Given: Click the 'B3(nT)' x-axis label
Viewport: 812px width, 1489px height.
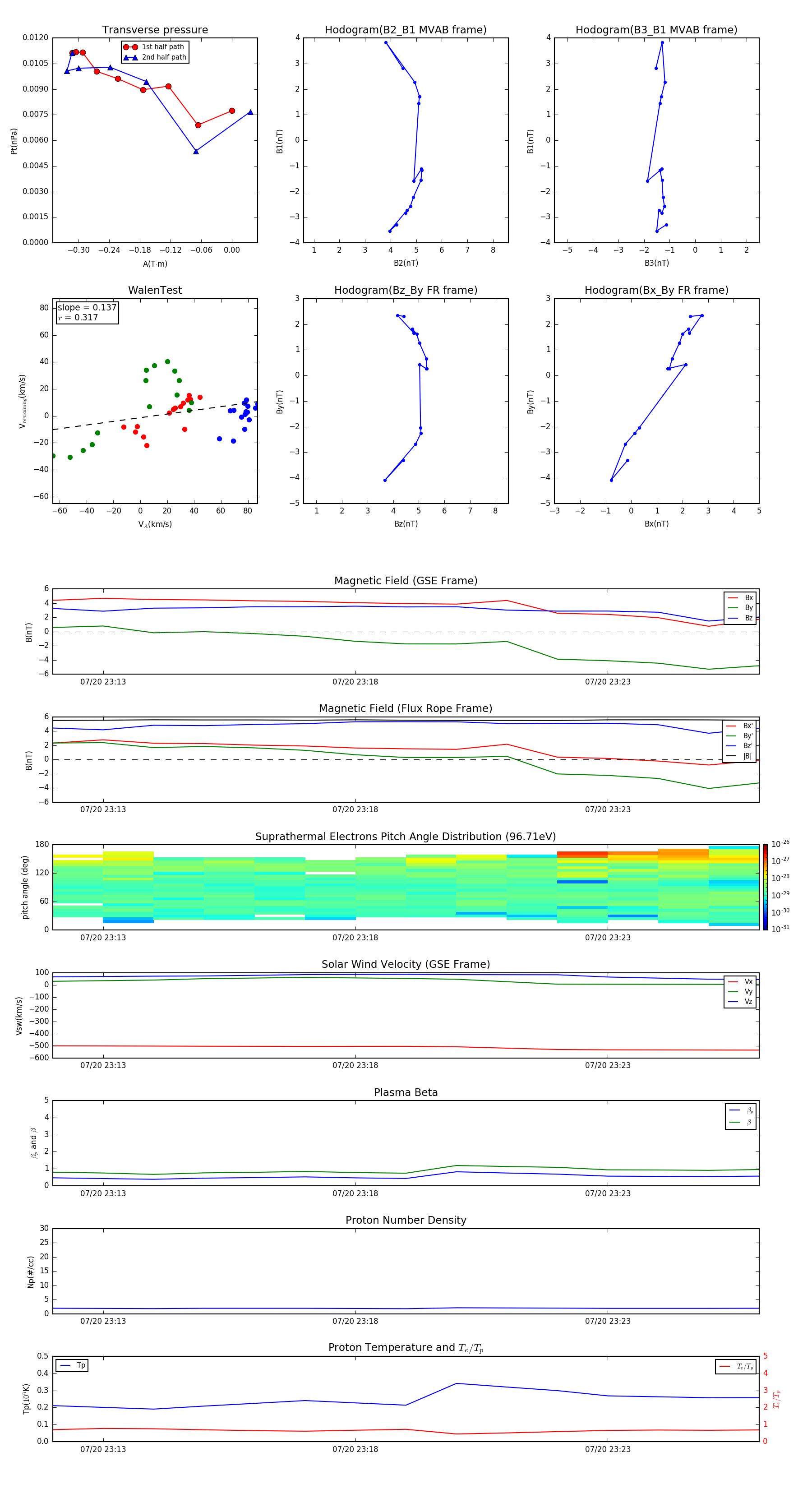Looking at the screenshot, I should (x=656, y=263).
